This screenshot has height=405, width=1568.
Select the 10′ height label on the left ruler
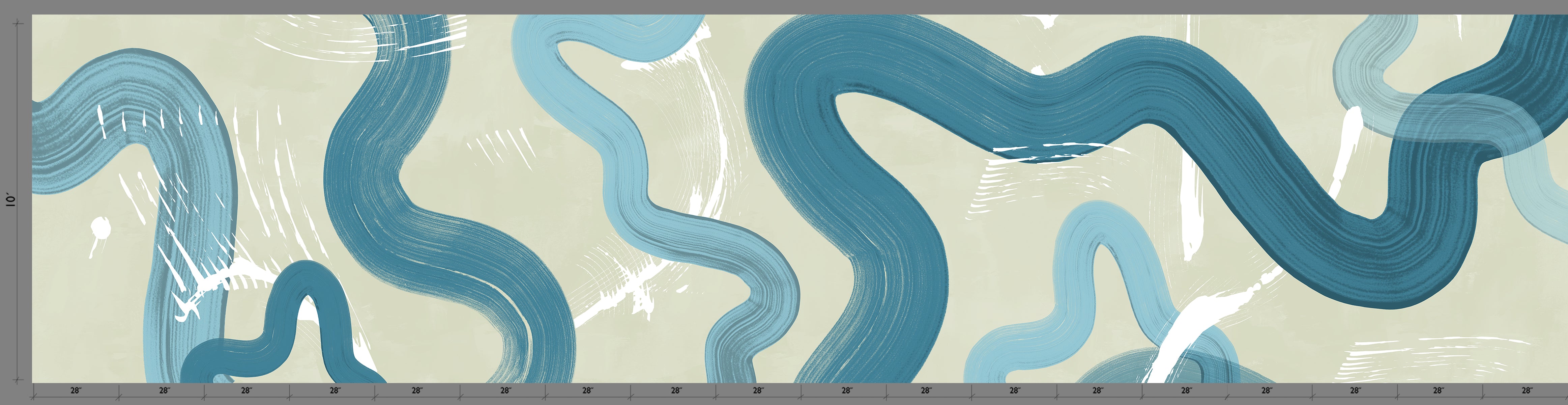8,216
